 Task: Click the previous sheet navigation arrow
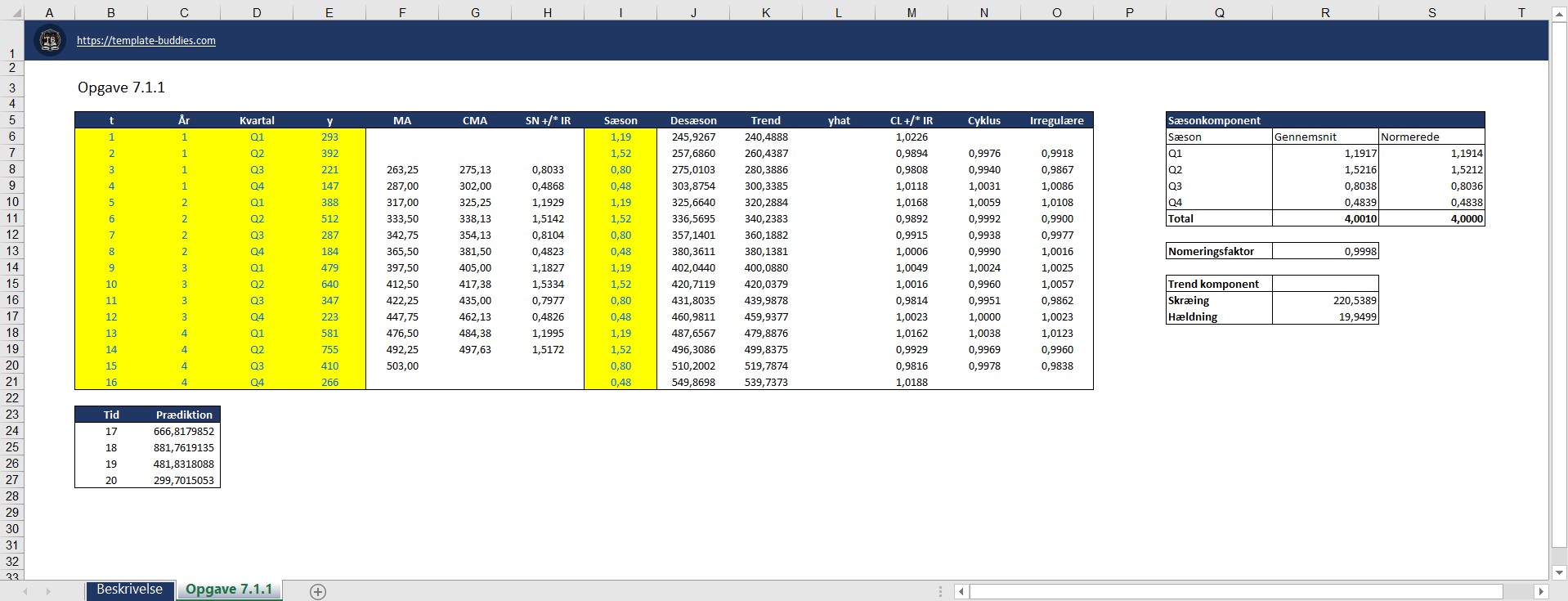[x=25, y=591]
